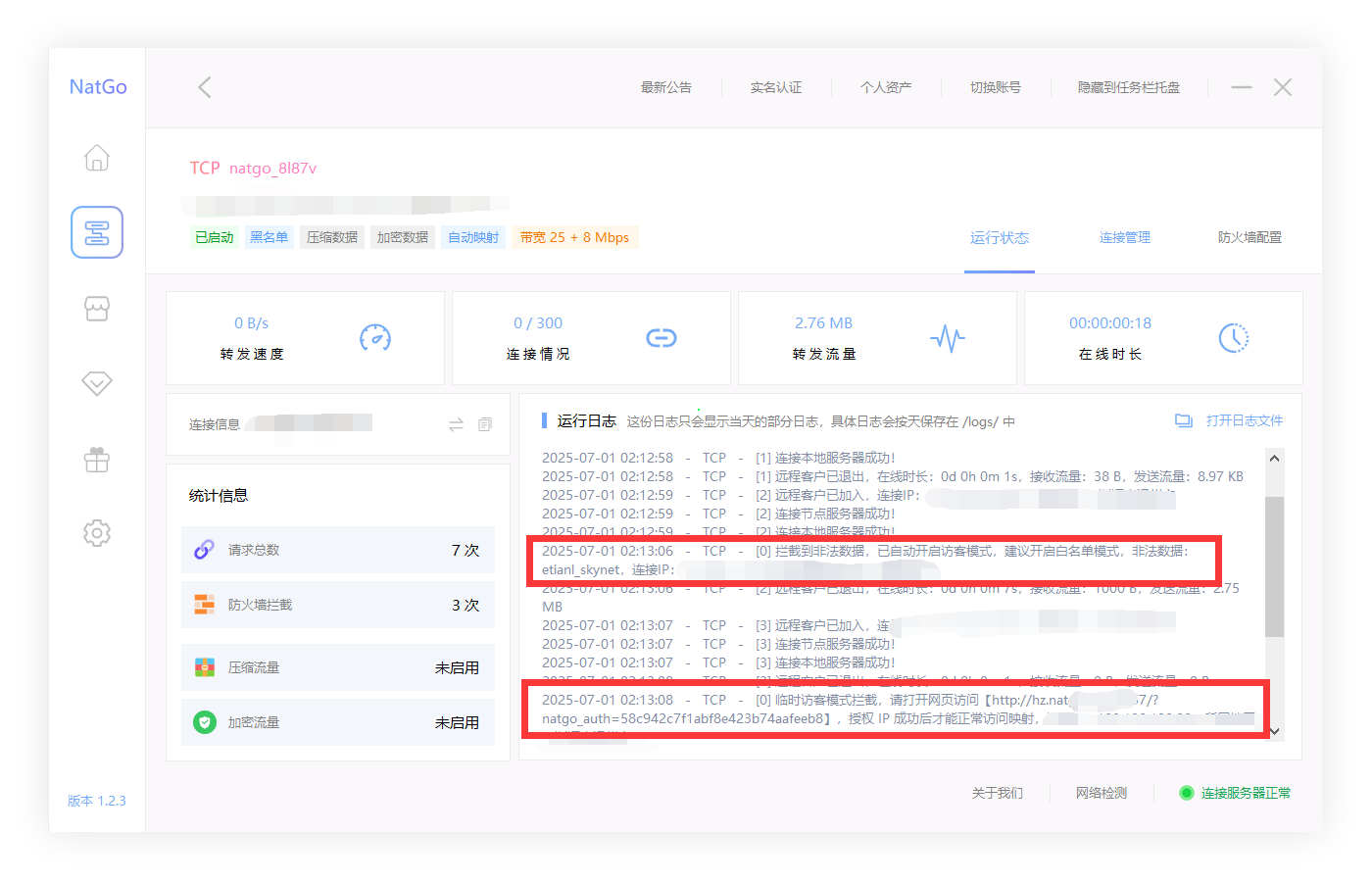Click the 加密数据 tag

coord(403,237)
